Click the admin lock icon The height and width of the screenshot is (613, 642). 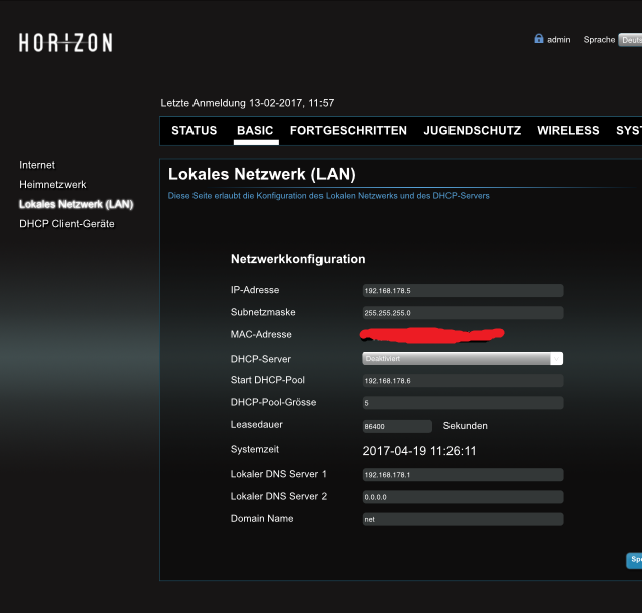click(x=539, y=39)
